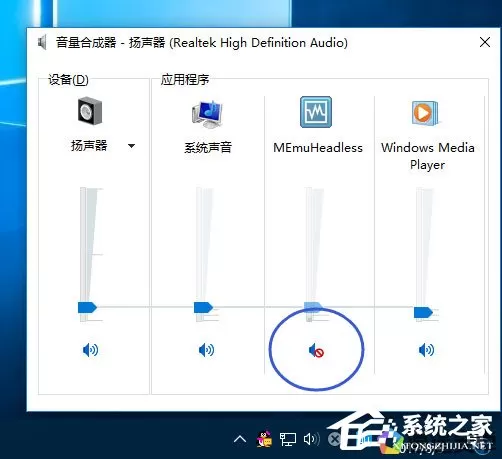Click the Windows Media Player icon
Viewport: 502px width, 459px height.
click(x=425, y=113)
